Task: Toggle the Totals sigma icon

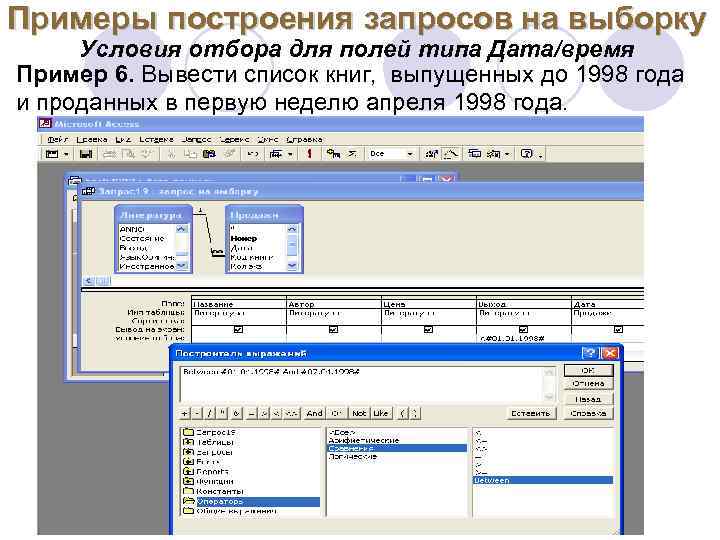Action: pyautogui.click(x=352, y=154)
